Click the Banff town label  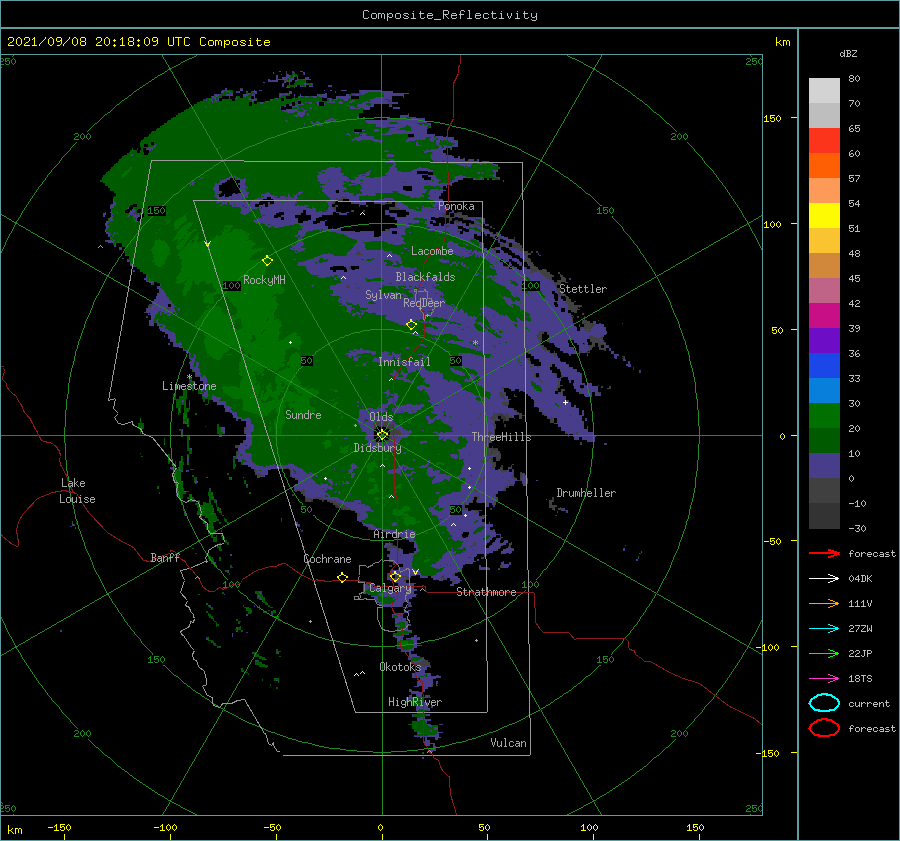click(165, 557)
